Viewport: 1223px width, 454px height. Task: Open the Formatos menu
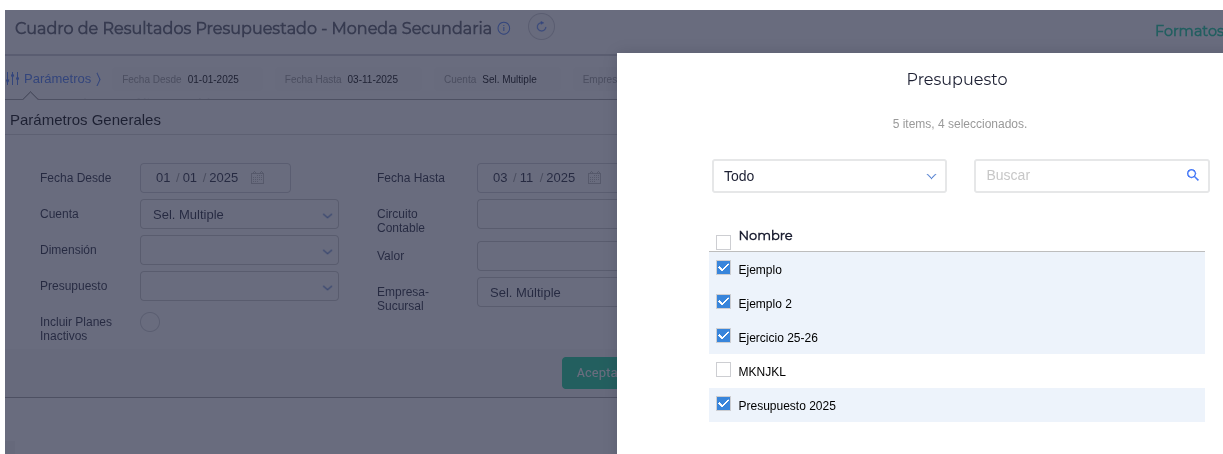[x=1188, y=31]
